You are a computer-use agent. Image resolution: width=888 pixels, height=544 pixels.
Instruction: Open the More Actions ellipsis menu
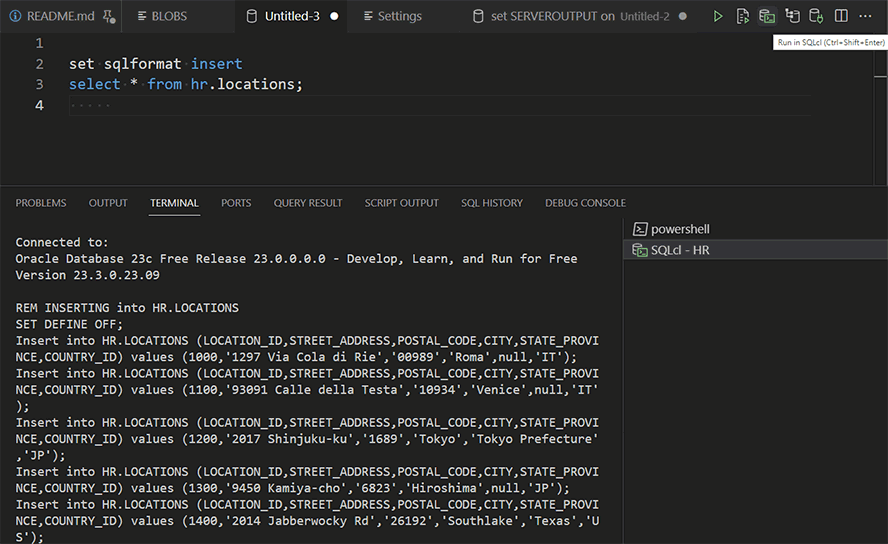(865, 16)
